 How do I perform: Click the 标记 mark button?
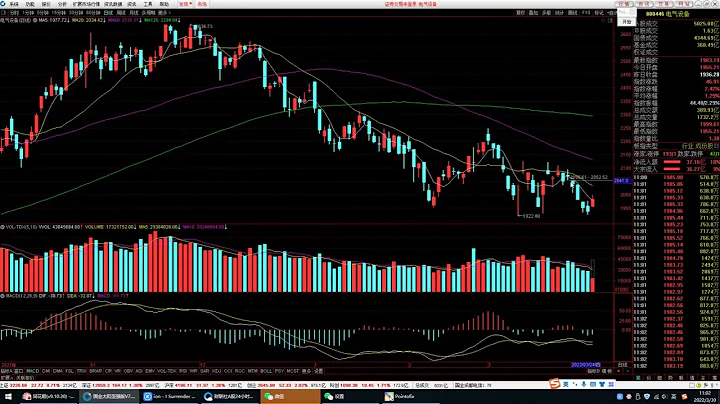coord(599,12)
